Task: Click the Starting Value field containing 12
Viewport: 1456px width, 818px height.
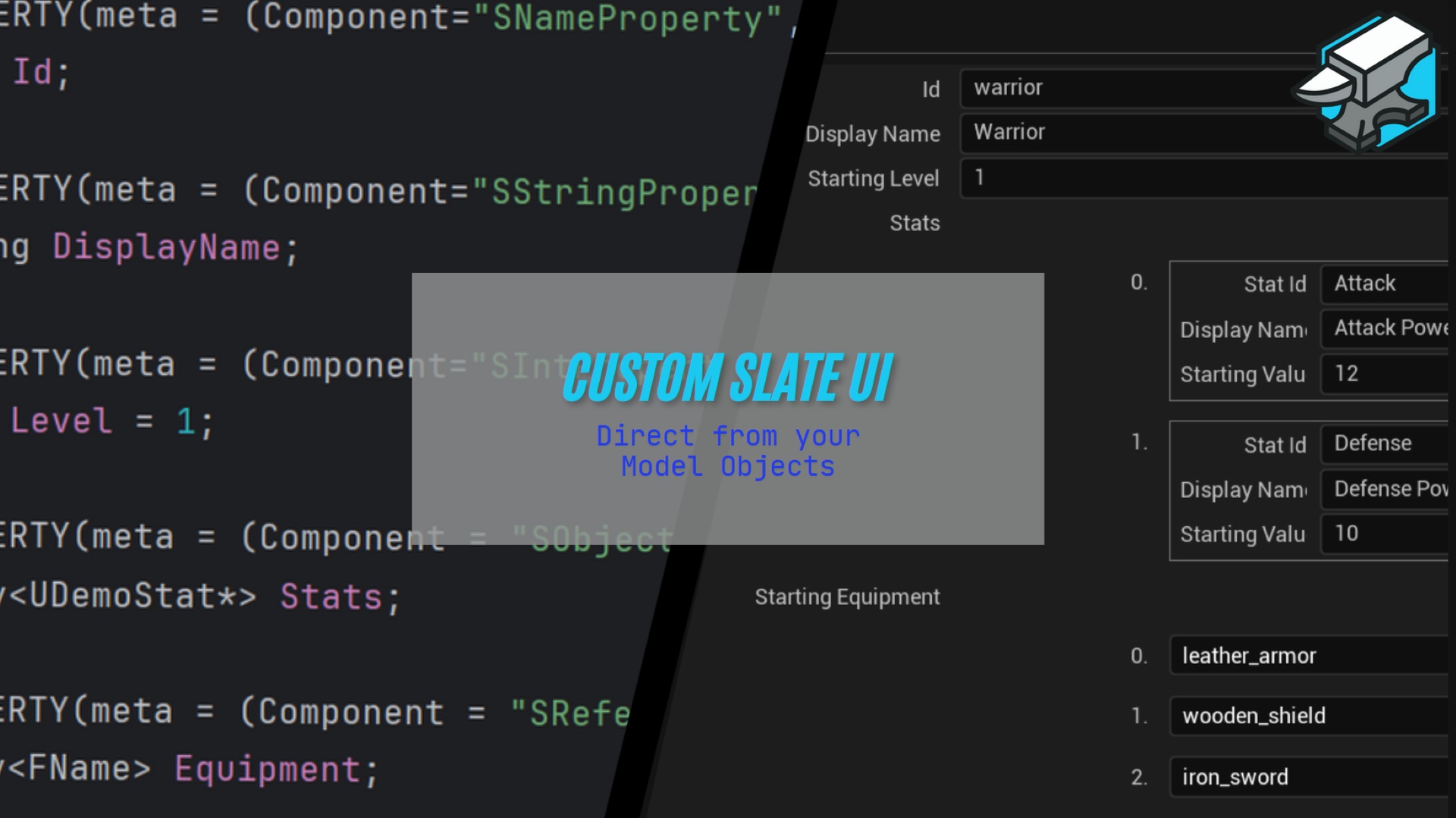Action: 1385,374
